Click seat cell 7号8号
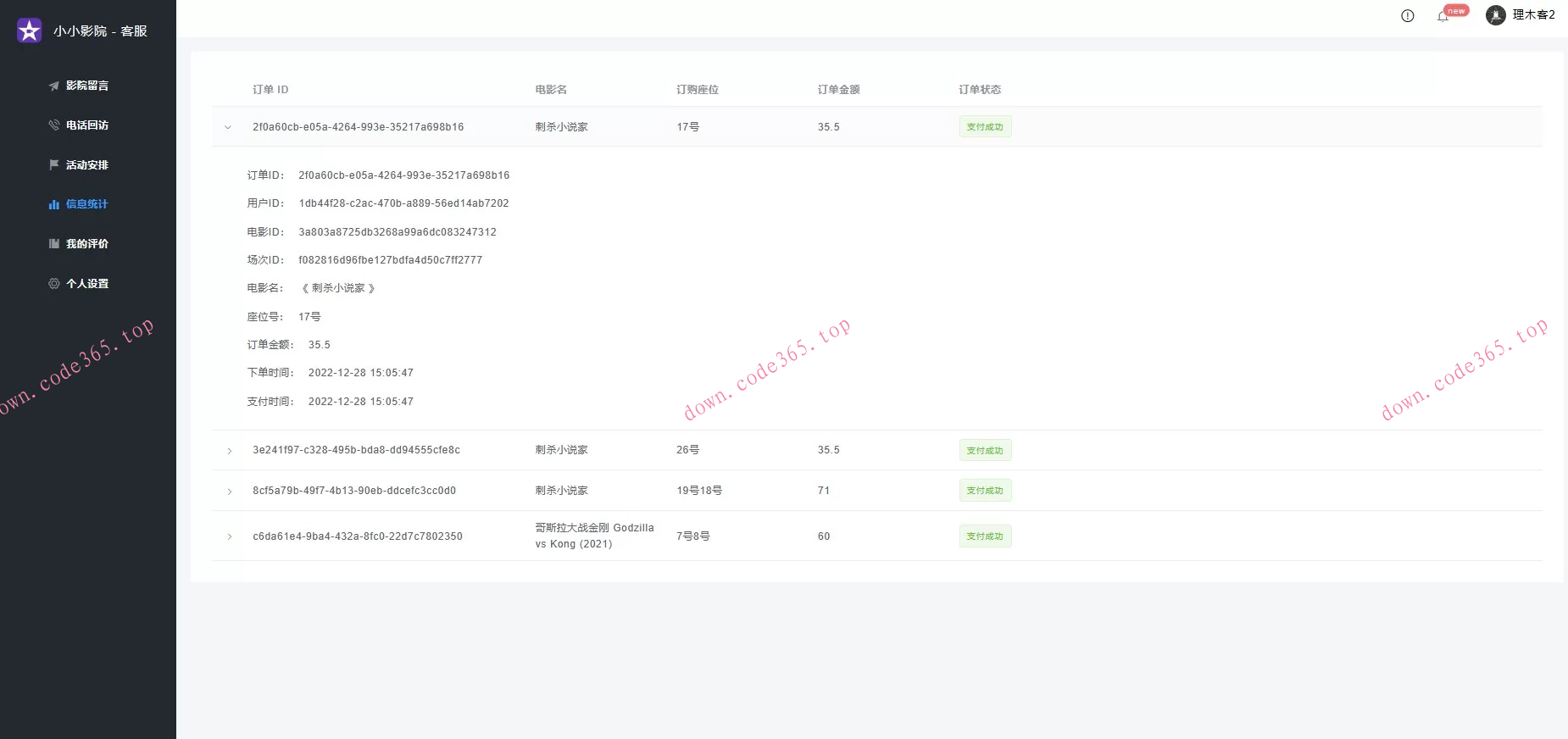1568x739 pixels. tap(693, 536)
